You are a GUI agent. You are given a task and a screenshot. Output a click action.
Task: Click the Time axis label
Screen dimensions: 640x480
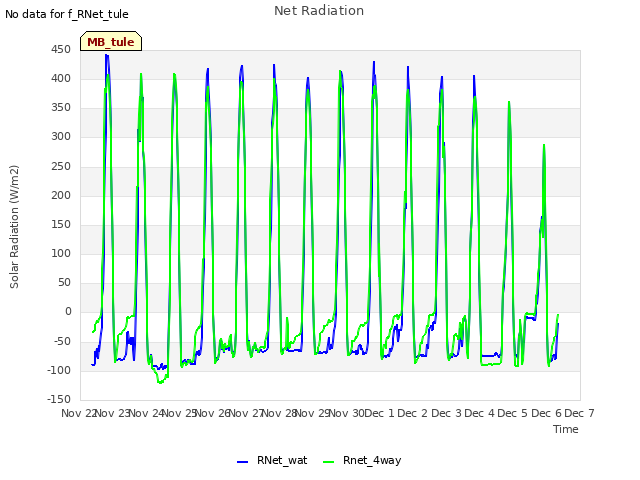pos(565,429)
